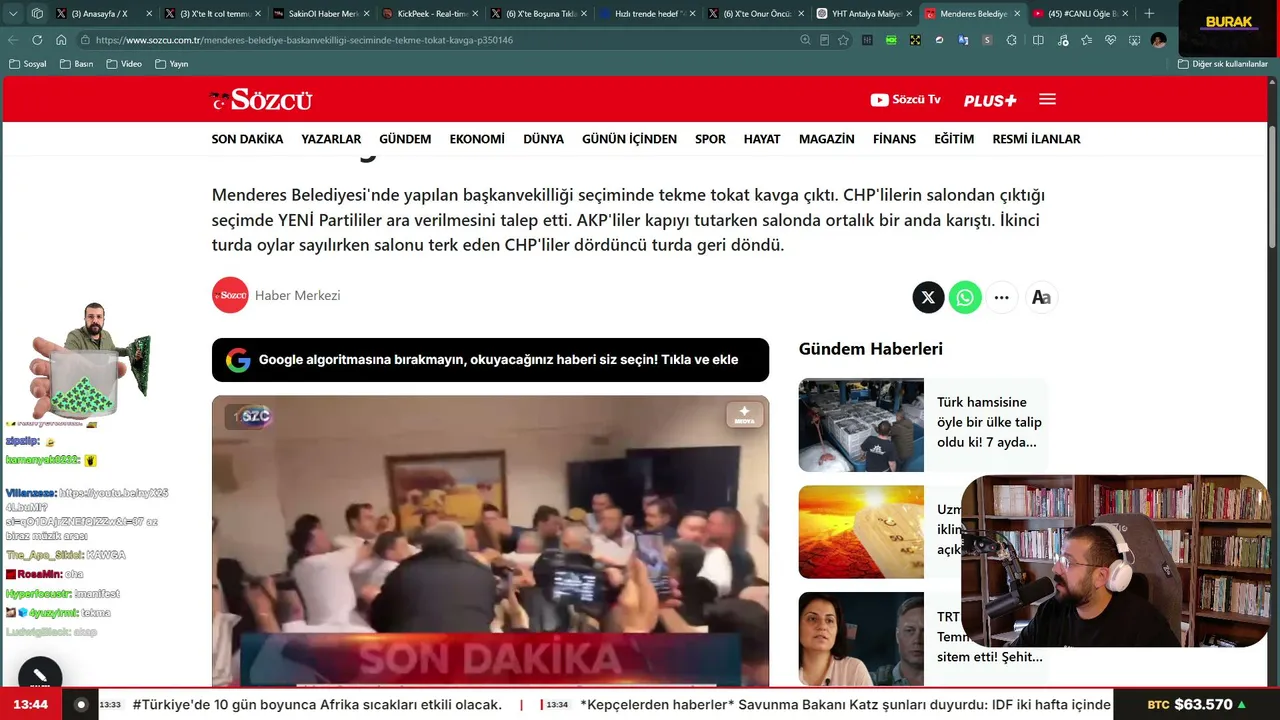Open the browser extensions puzzle icon

click(x=1011, y=40)
